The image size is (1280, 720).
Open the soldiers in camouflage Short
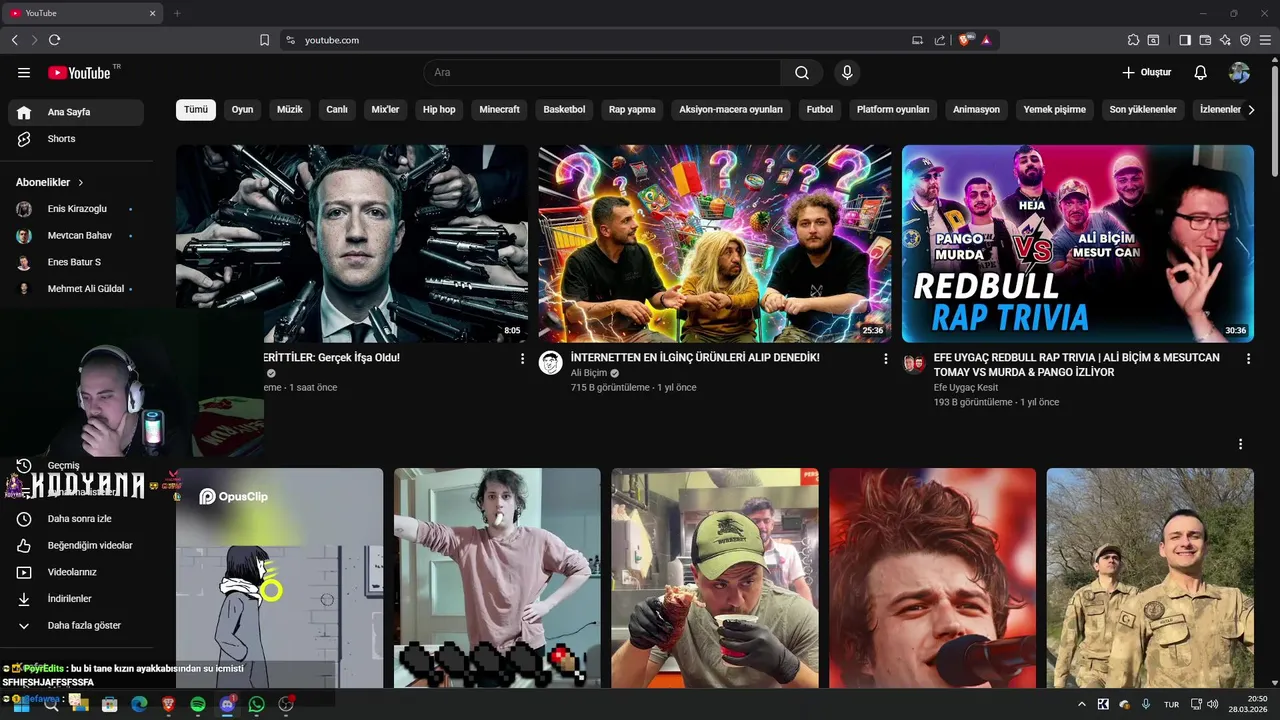[x=1150, y=578]
